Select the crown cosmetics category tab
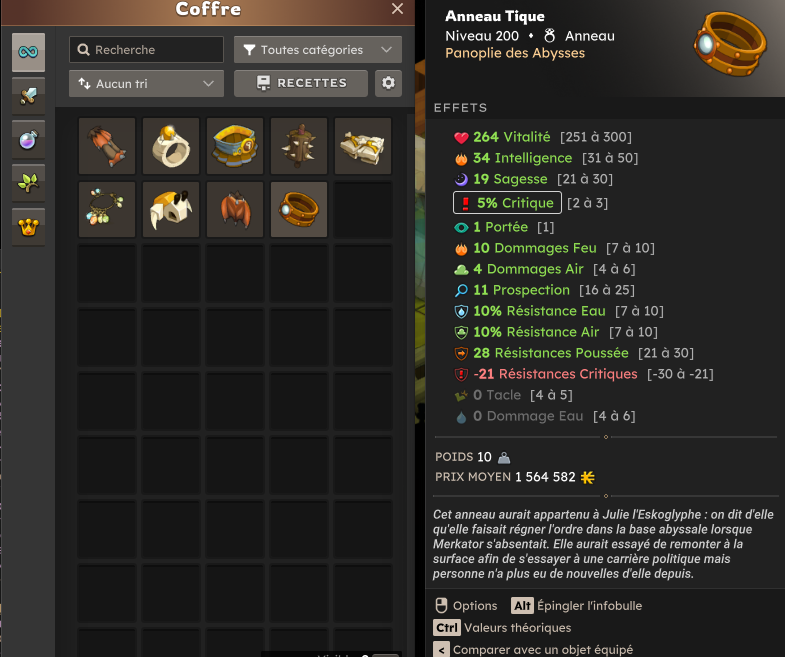Image resolution: width=785 pixels, height=657 pixels. 29,227
